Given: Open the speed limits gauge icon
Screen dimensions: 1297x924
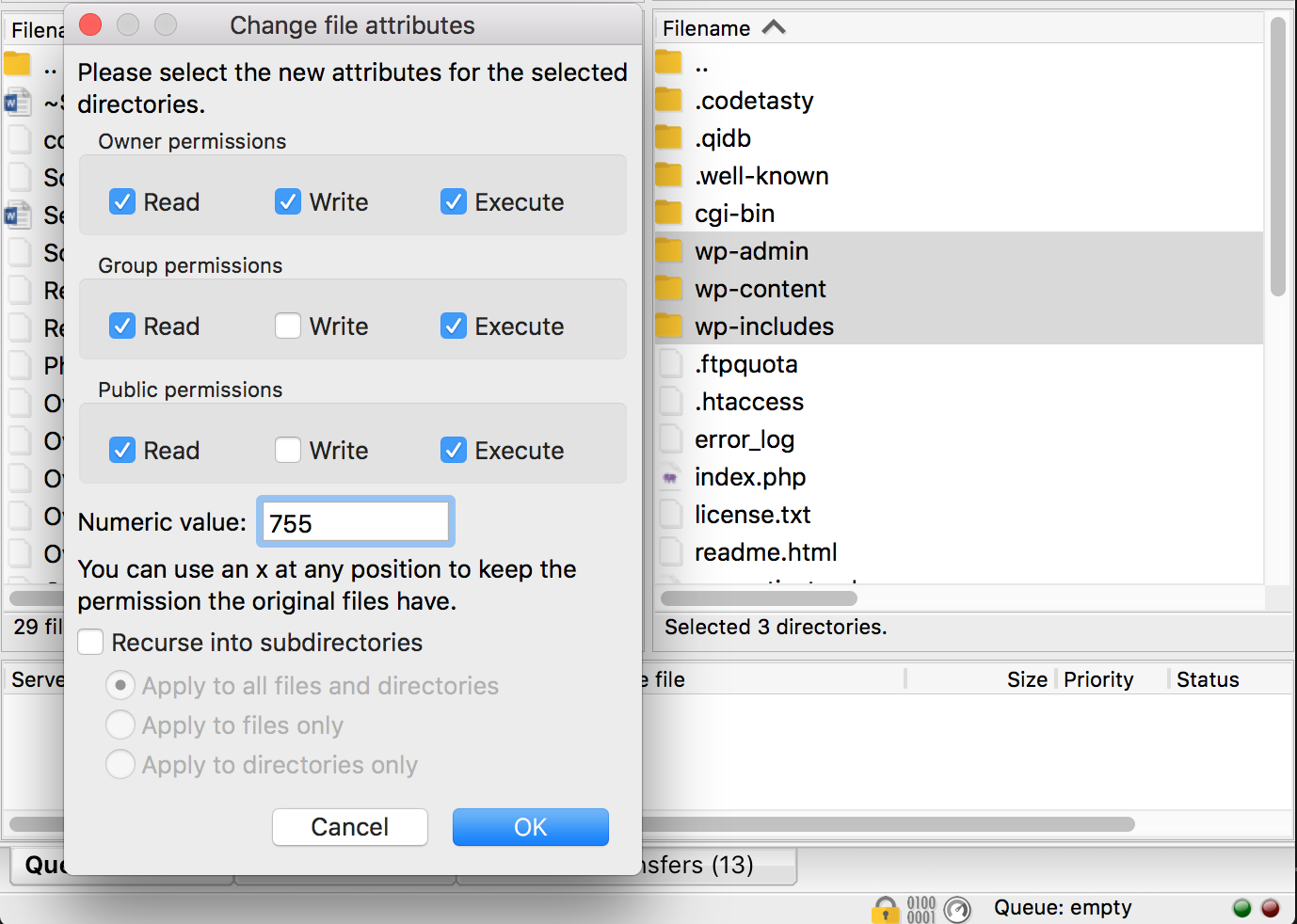Looking at the screenshot, I should click(957, 909).
